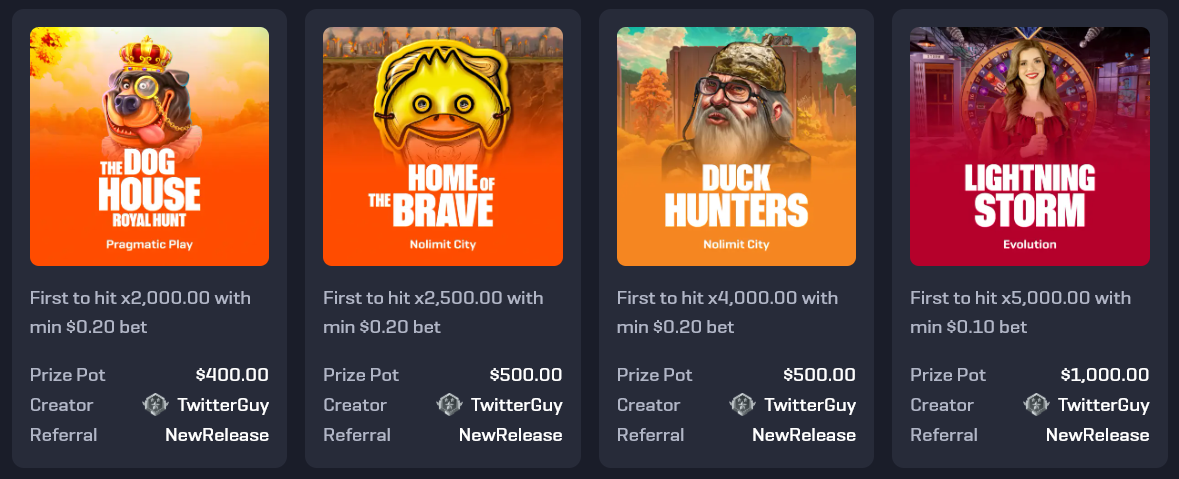Click NewRelease referral on Duck Hunters card
The width and height of the screenshot is (1179, 479).
tap(804, 435)
